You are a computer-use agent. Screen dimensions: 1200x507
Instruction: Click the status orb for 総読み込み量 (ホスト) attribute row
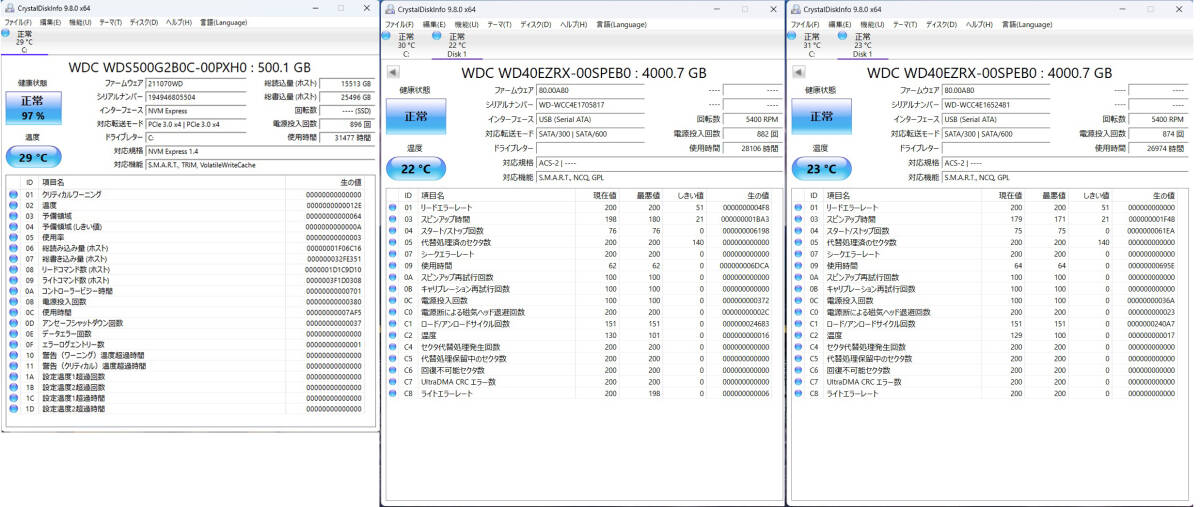pyautogui.click(x=13, y=246)
